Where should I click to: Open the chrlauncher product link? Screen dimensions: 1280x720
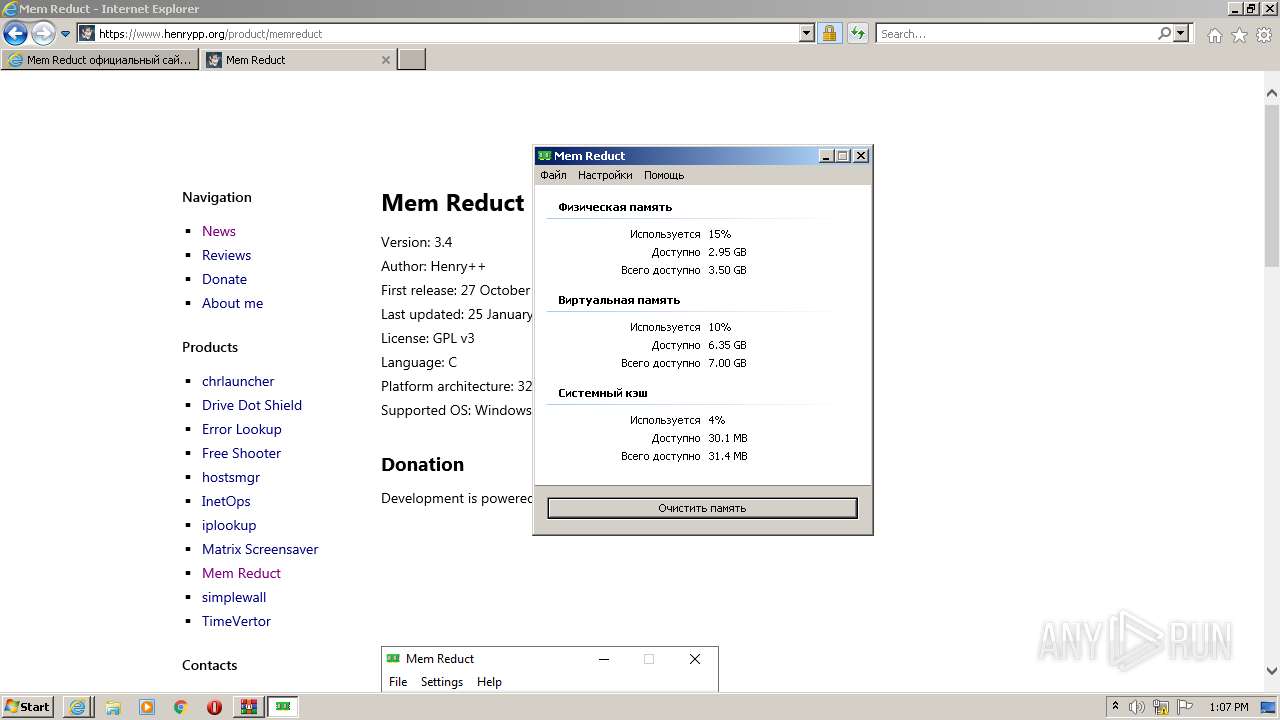pyautogui.click(x=238, y=381)
